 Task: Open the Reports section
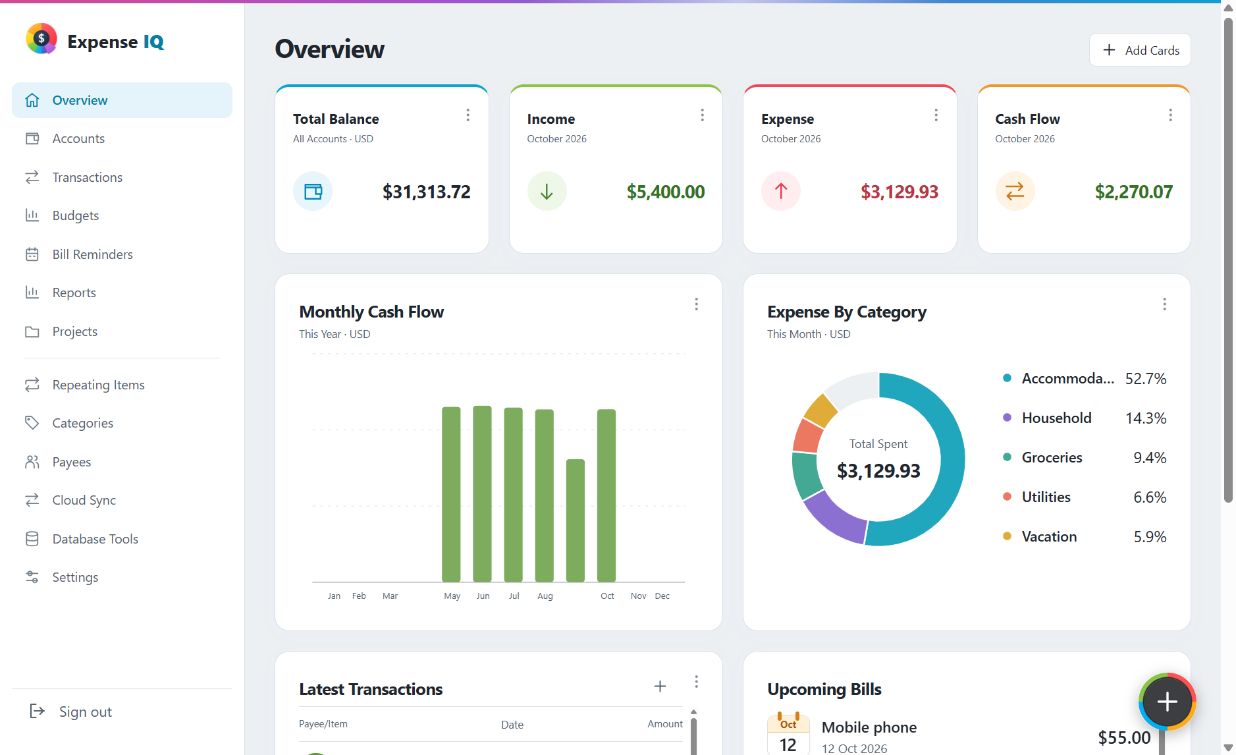point(122,293)
